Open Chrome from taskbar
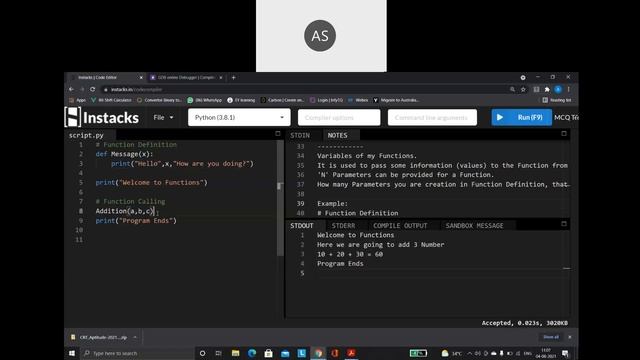The height and width of the screenshot is (360, 640). pos(318,353)
